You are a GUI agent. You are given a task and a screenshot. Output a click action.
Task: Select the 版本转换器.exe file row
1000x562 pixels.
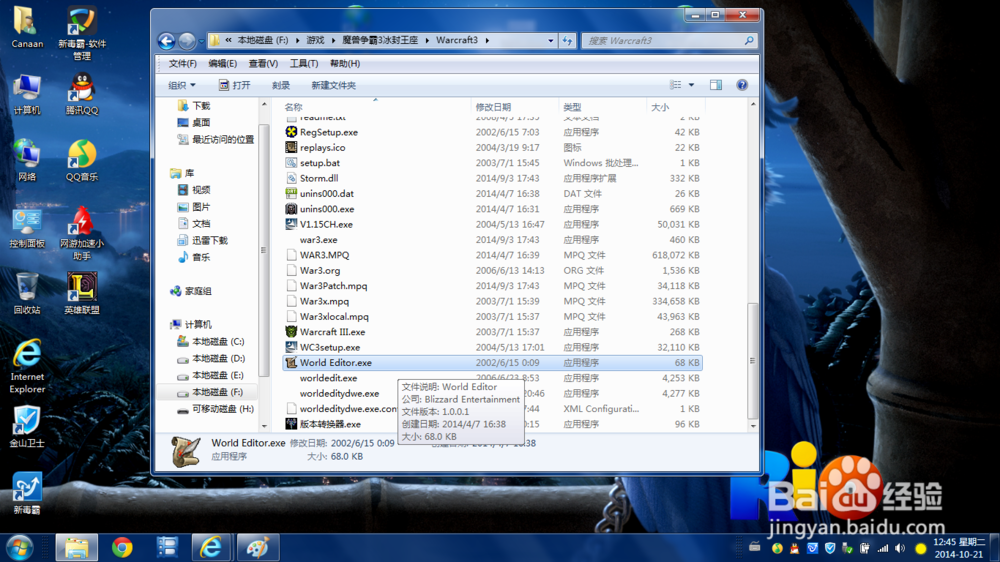tap(492, 424)
